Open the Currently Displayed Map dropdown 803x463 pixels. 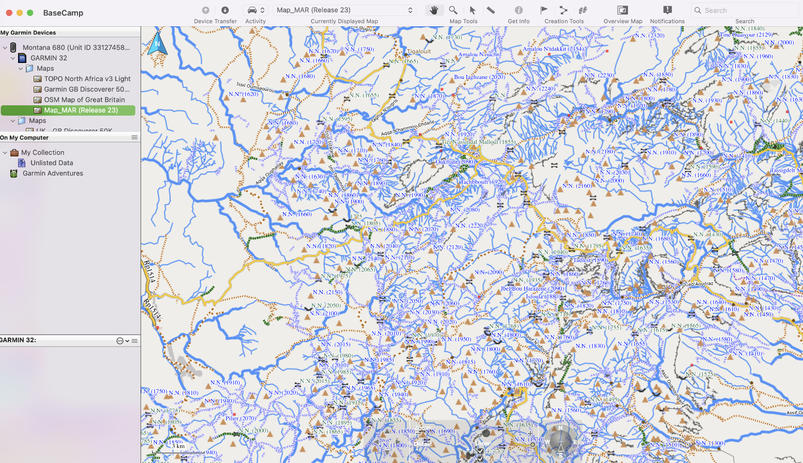pos(344,10)
